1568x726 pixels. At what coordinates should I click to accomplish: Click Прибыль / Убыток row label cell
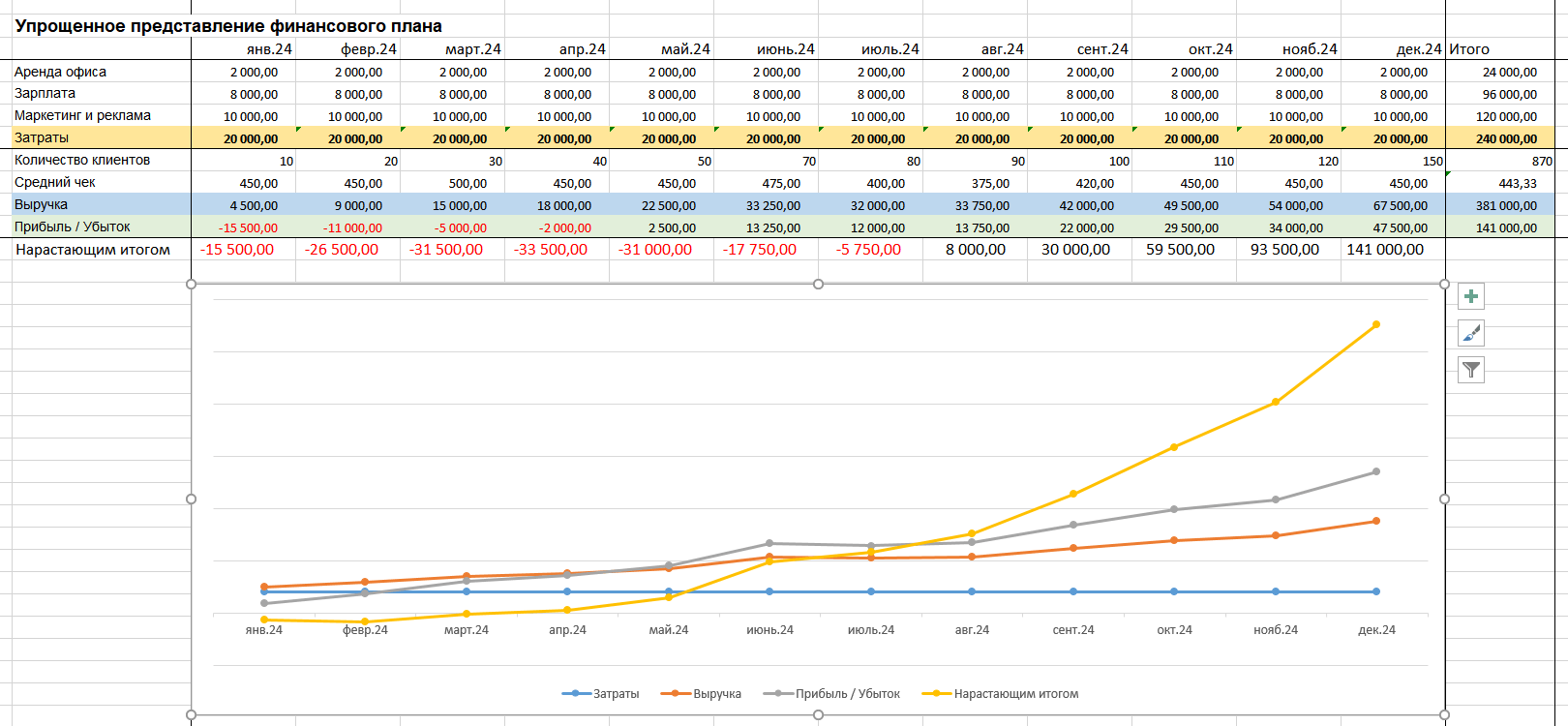102,227
